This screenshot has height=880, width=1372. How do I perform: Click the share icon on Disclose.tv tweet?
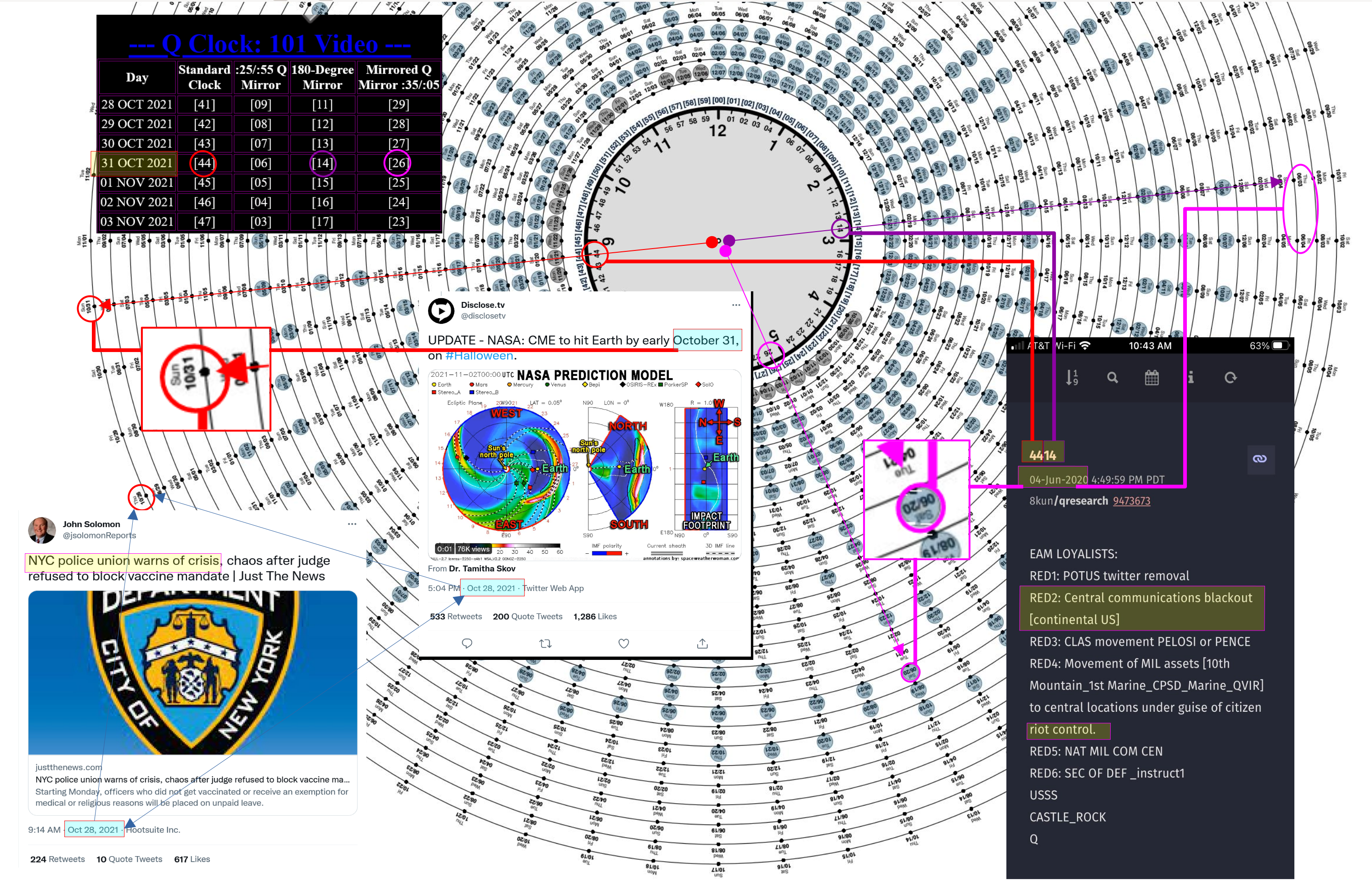point(702,644)
